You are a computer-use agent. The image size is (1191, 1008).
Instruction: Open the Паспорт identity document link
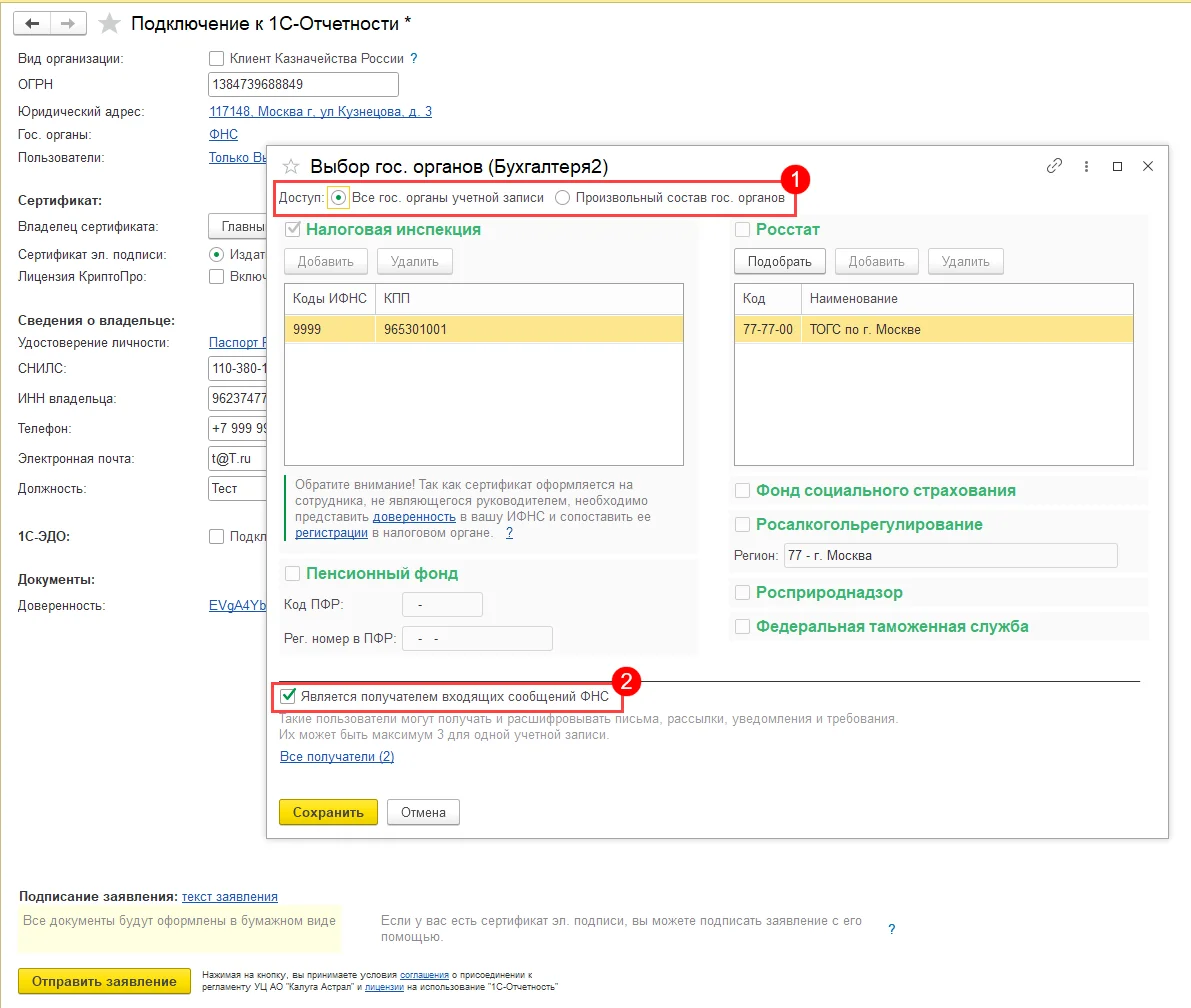pyautogui.click(x=237, y=343)
